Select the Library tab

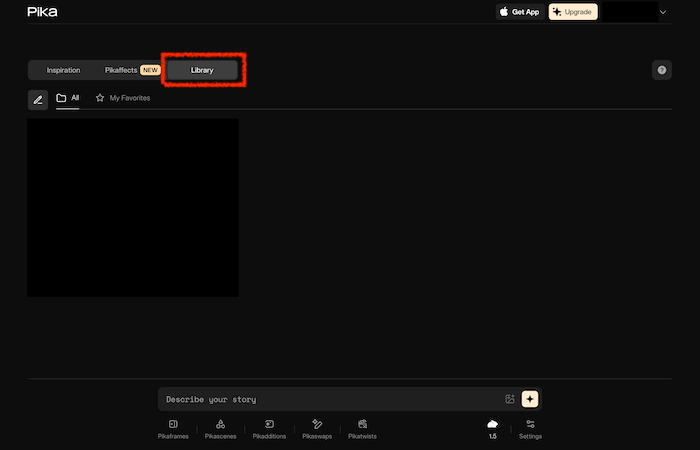pyautogui.click(x=202, y=70)
